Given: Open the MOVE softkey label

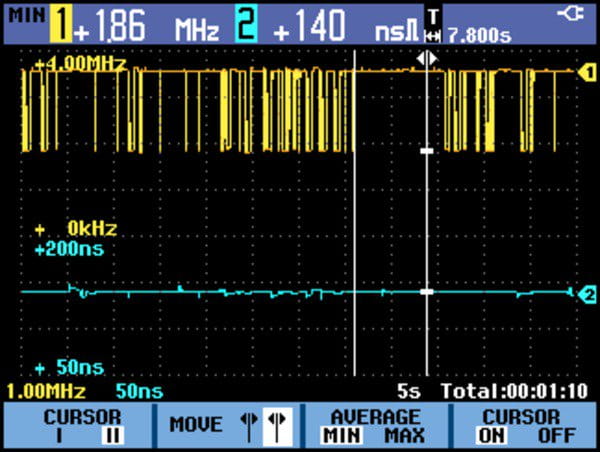Looking at the screenshot, I should tap(196, 425).
